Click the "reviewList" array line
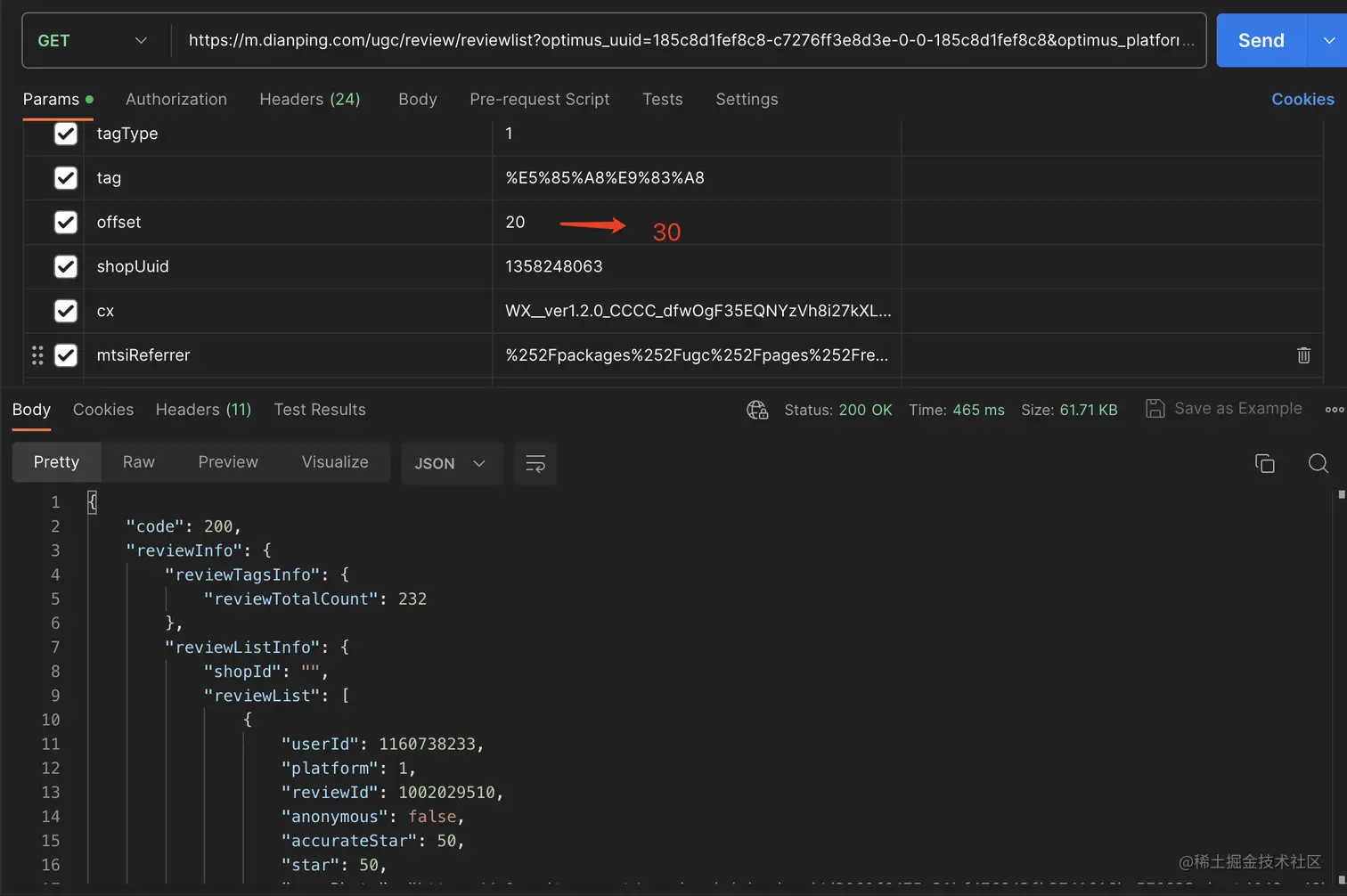The image size is (1347, 896). [276, 696]
